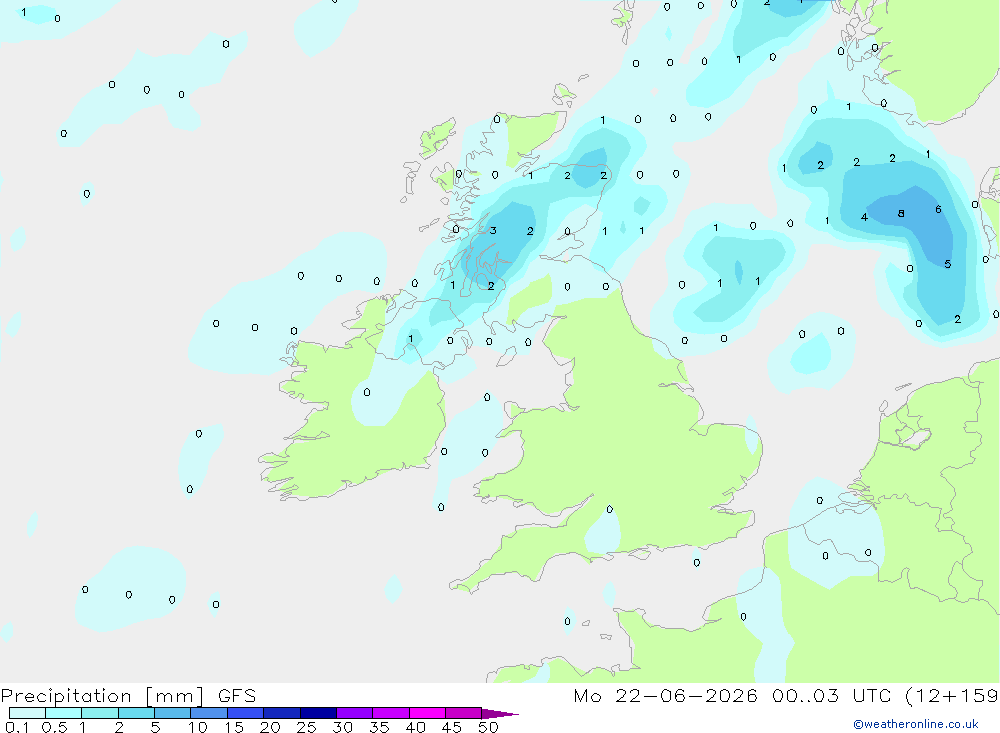1000x733 pixels.
Task: Click the map value "6" over North Sea
Action: 938,209
